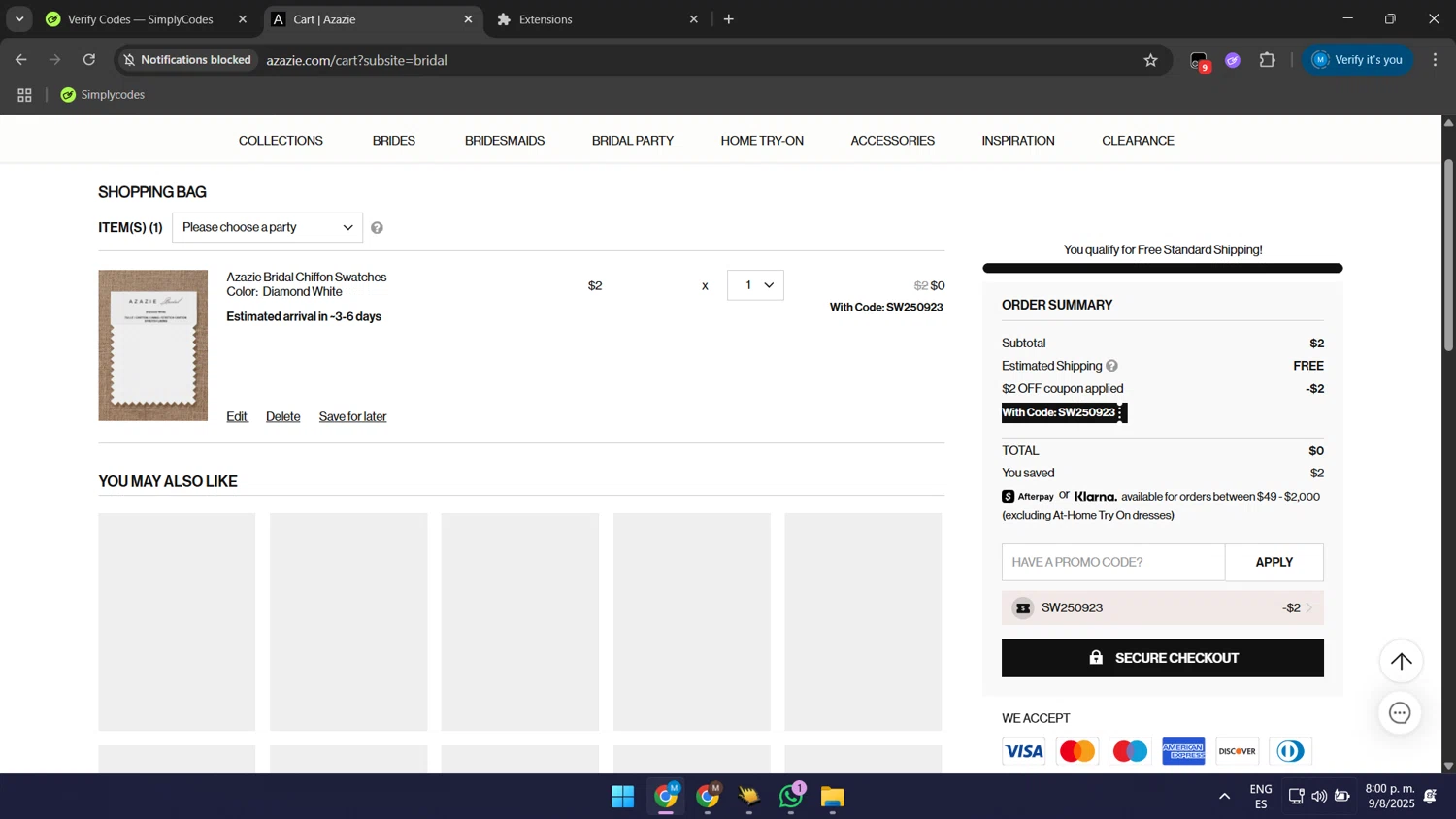Click the browser back arrow
This screenshot has height=819, width=1456.
[x=21, y=60]
